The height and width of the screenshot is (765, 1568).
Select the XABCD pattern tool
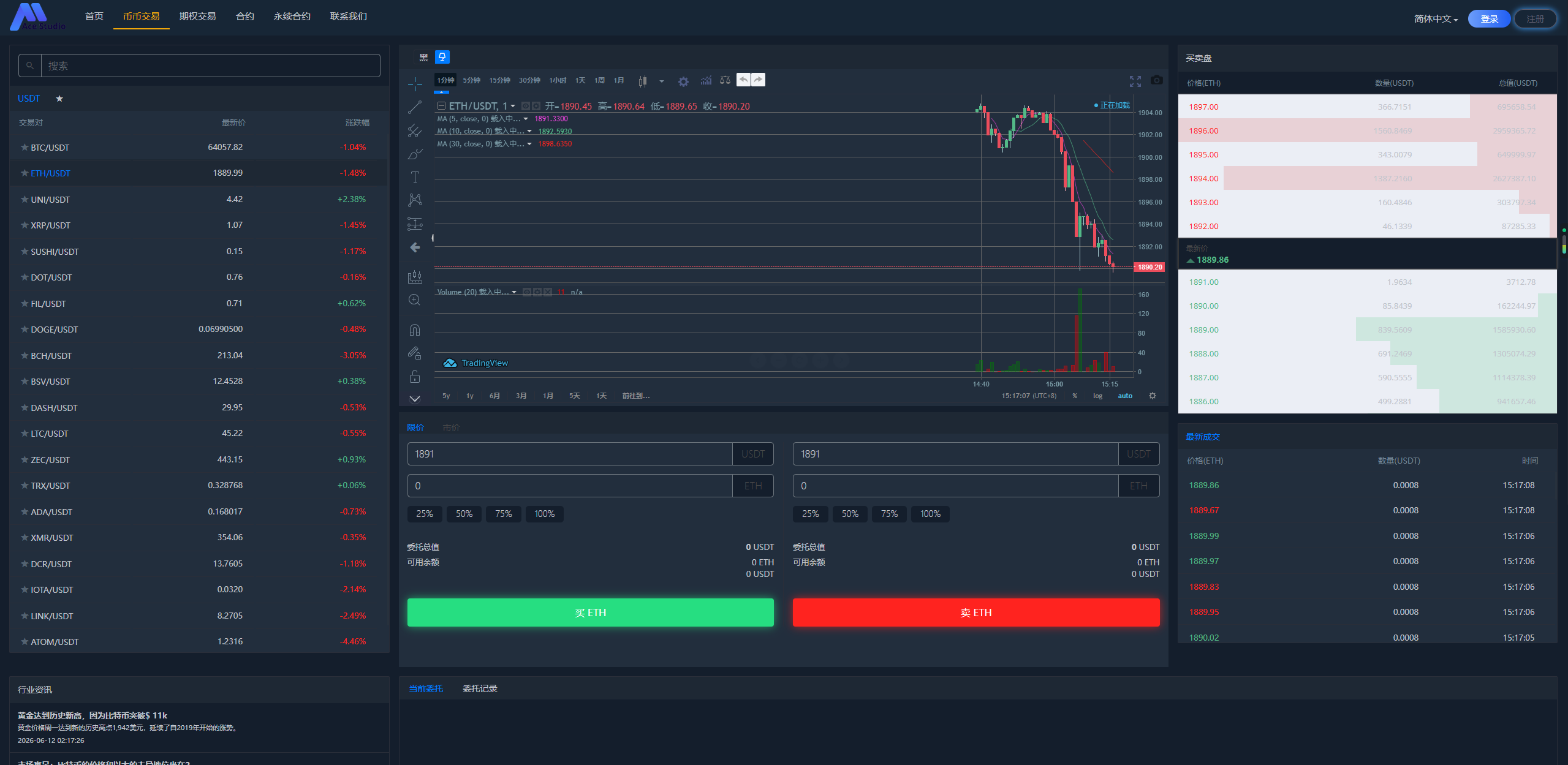tap(415, 200)
